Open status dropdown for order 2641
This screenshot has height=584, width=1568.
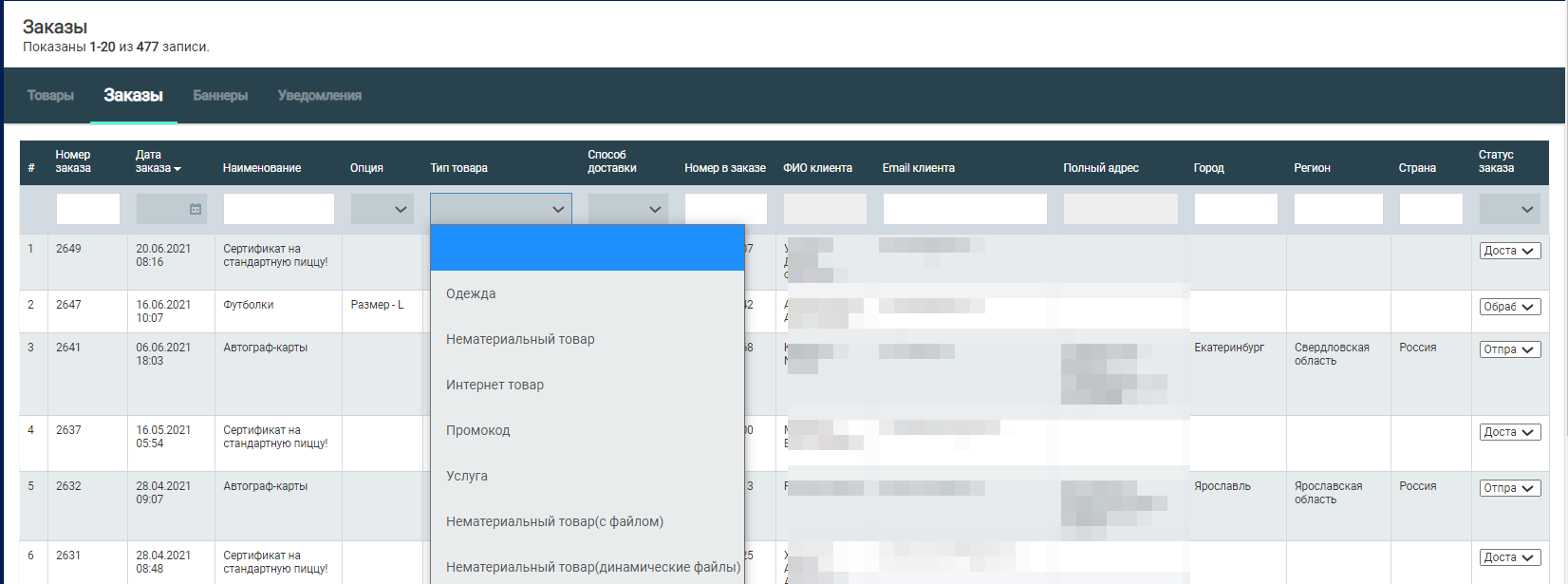(x=1509, y=349)
